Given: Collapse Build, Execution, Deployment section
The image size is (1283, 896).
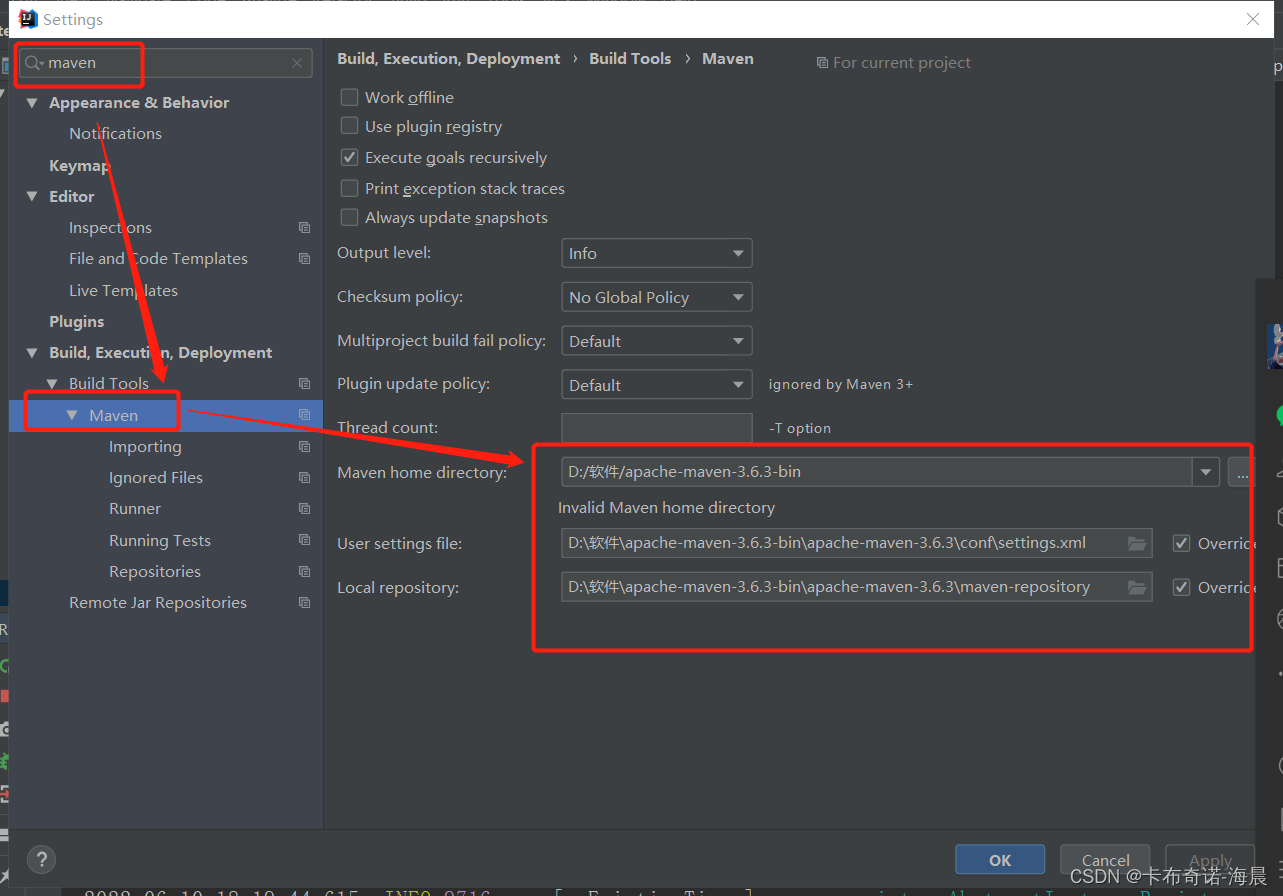Looking at the screenshot, I should click(x=32, y=353).
